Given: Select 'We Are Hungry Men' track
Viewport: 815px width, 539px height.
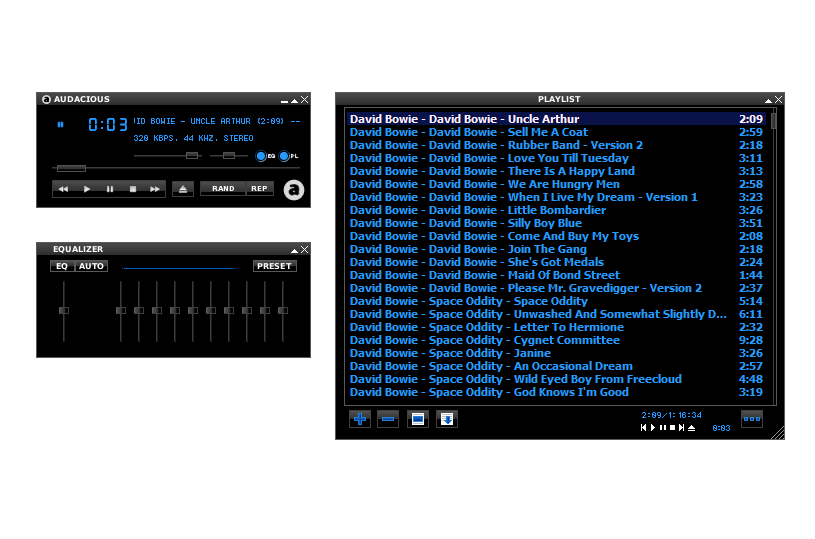Looking at the screenshot, I should (556, 184).
